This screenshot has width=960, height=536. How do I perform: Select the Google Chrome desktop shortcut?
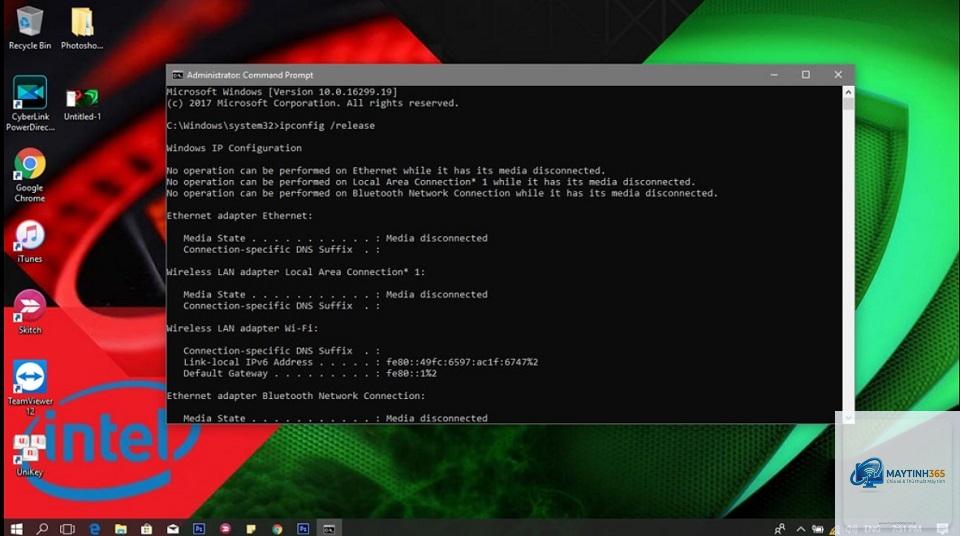pyautogui.click(x=29, y=175)
